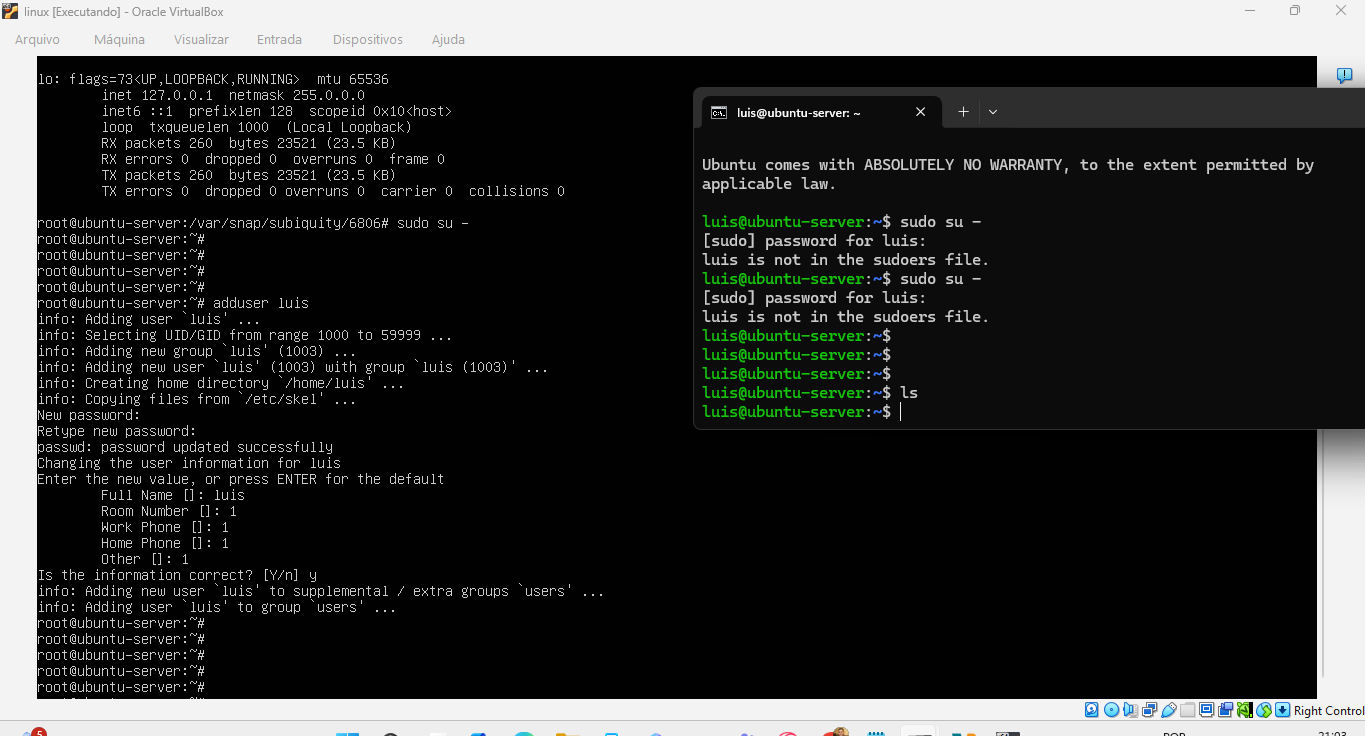Click the 'Other []: 1' line
The image size is (1365, 736).
(145, 559)
